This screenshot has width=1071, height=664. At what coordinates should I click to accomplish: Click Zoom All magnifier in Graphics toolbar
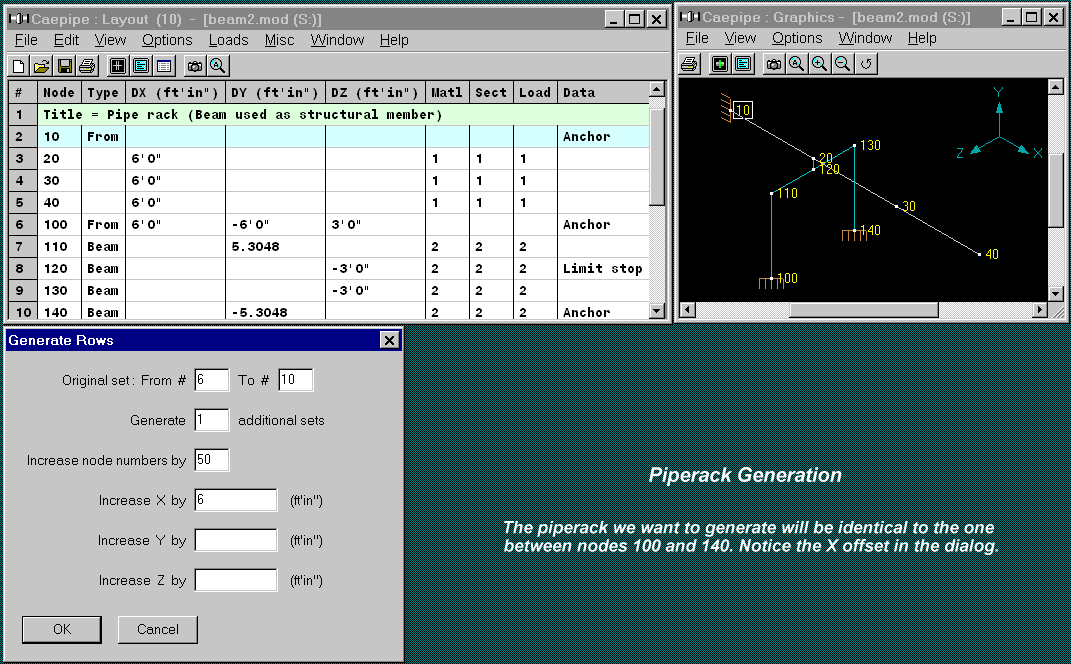(x=796, y=64)
